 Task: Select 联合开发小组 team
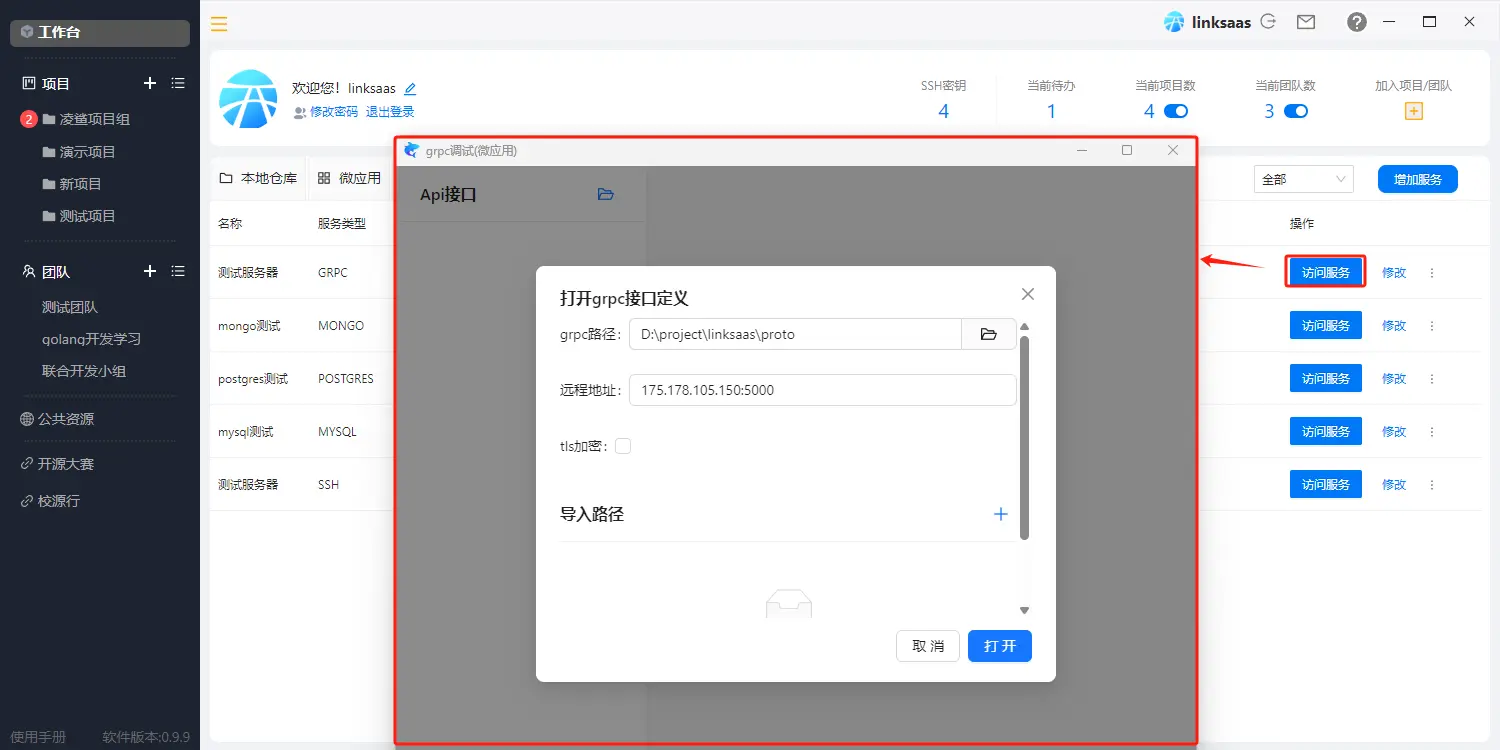(x=84, y=371)
